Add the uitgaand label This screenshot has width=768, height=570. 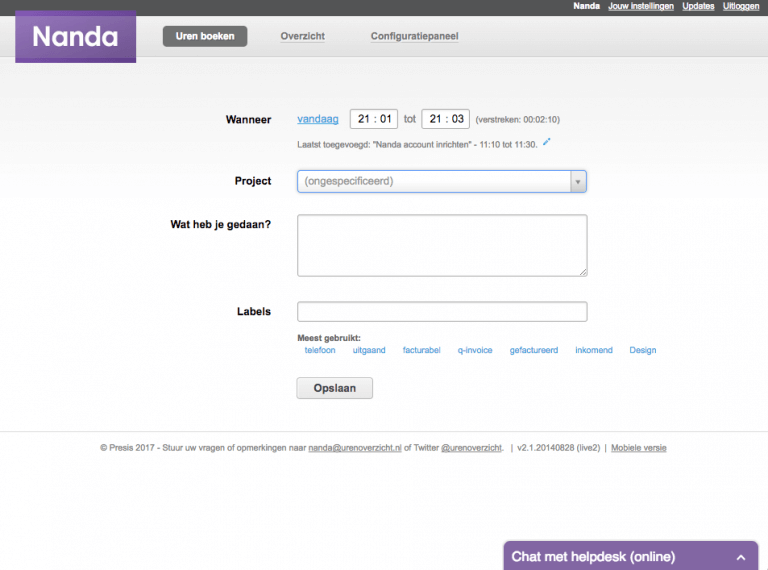click(x=369, y=350)
